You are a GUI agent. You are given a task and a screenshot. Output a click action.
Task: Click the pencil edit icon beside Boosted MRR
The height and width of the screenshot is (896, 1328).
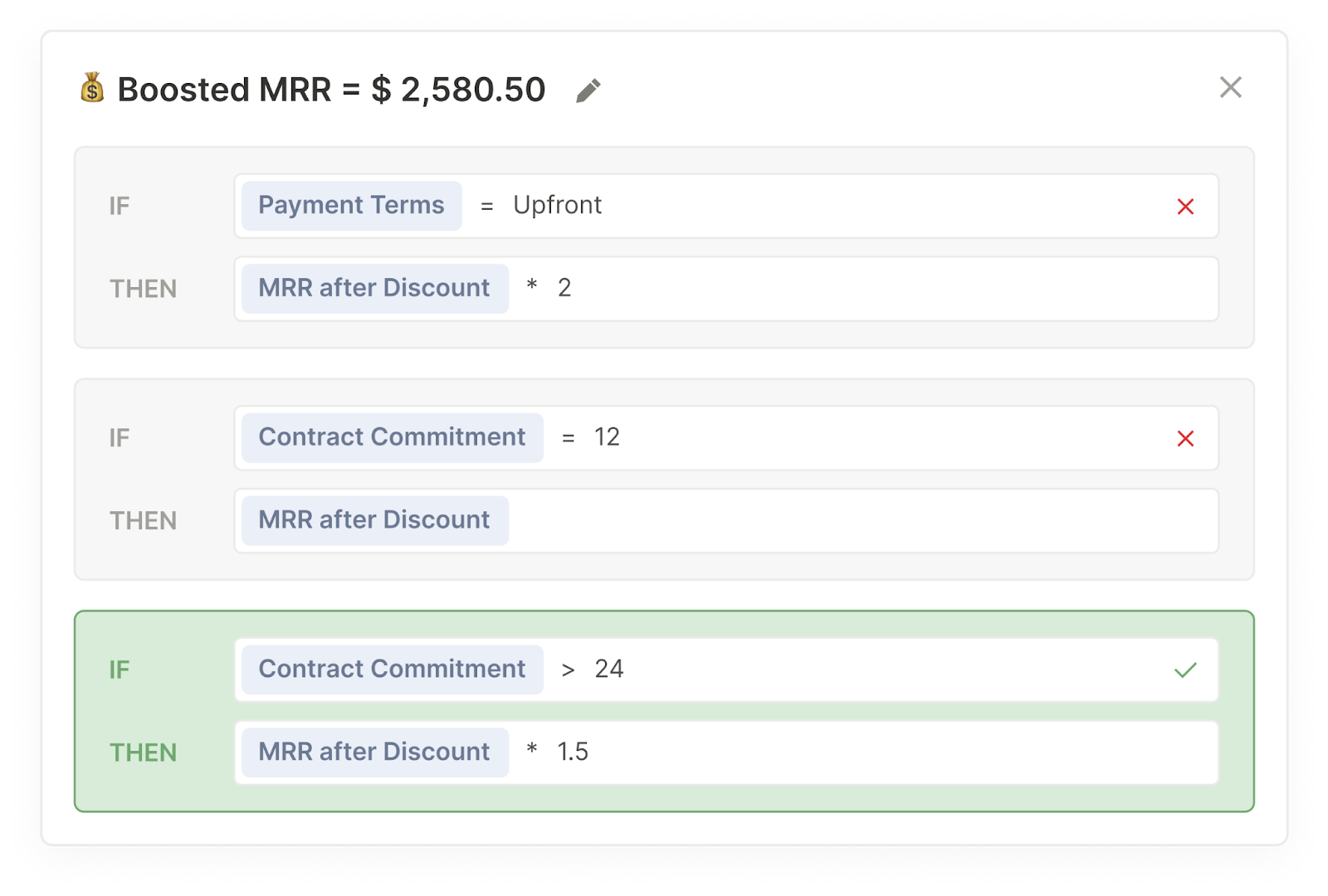(x=588, y=90)
